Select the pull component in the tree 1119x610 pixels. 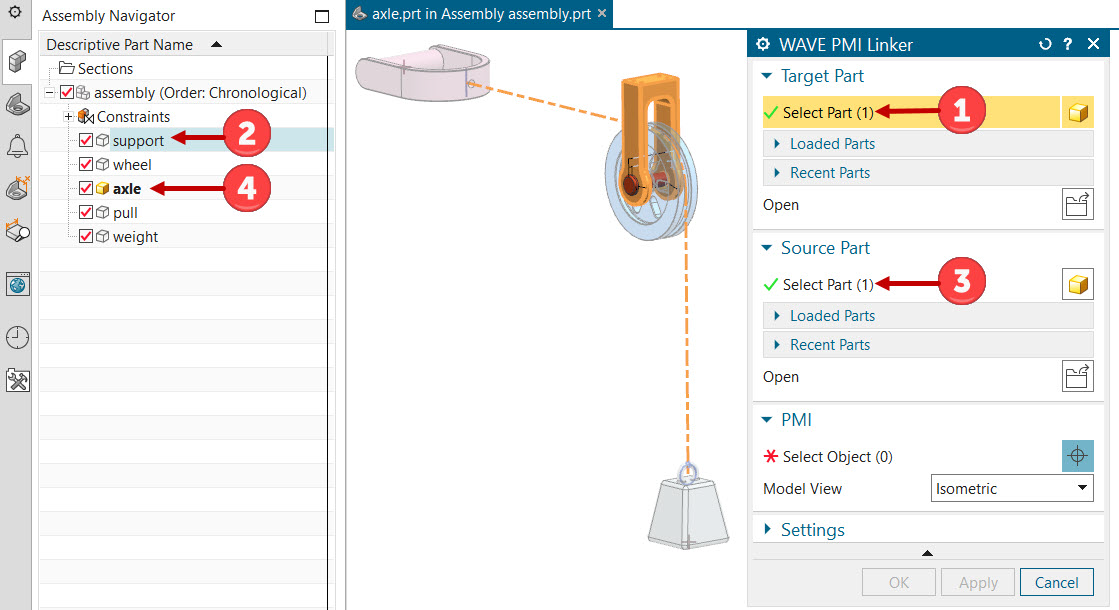pos(125,213)
